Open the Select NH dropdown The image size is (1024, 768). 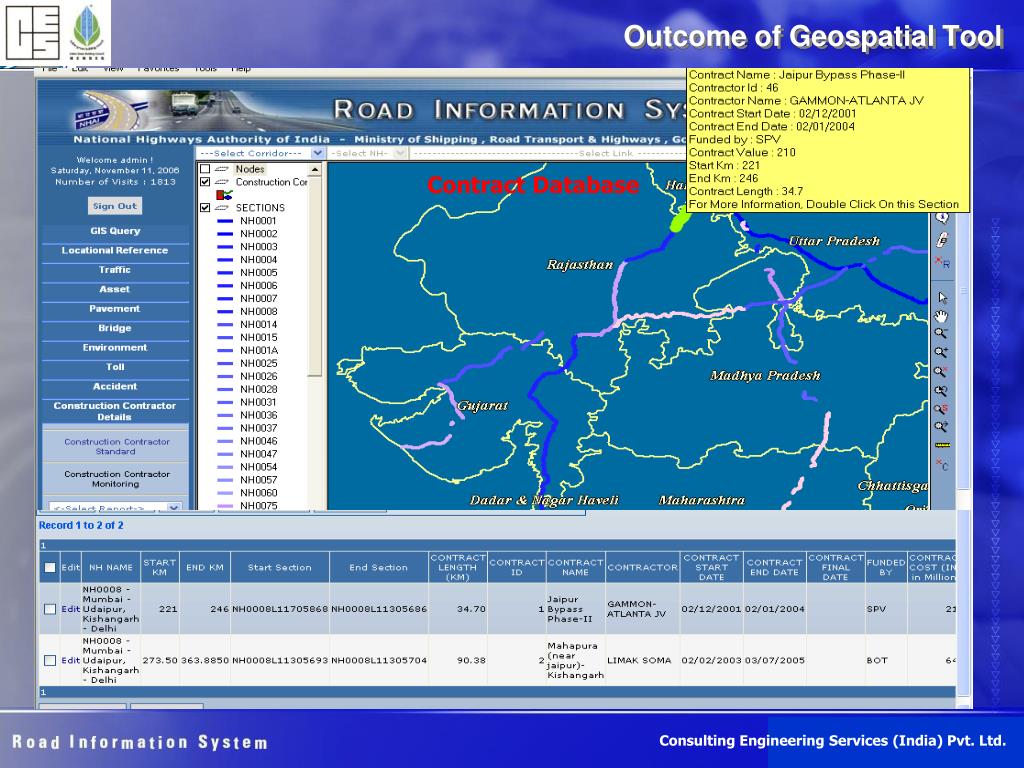pos(368,153)
